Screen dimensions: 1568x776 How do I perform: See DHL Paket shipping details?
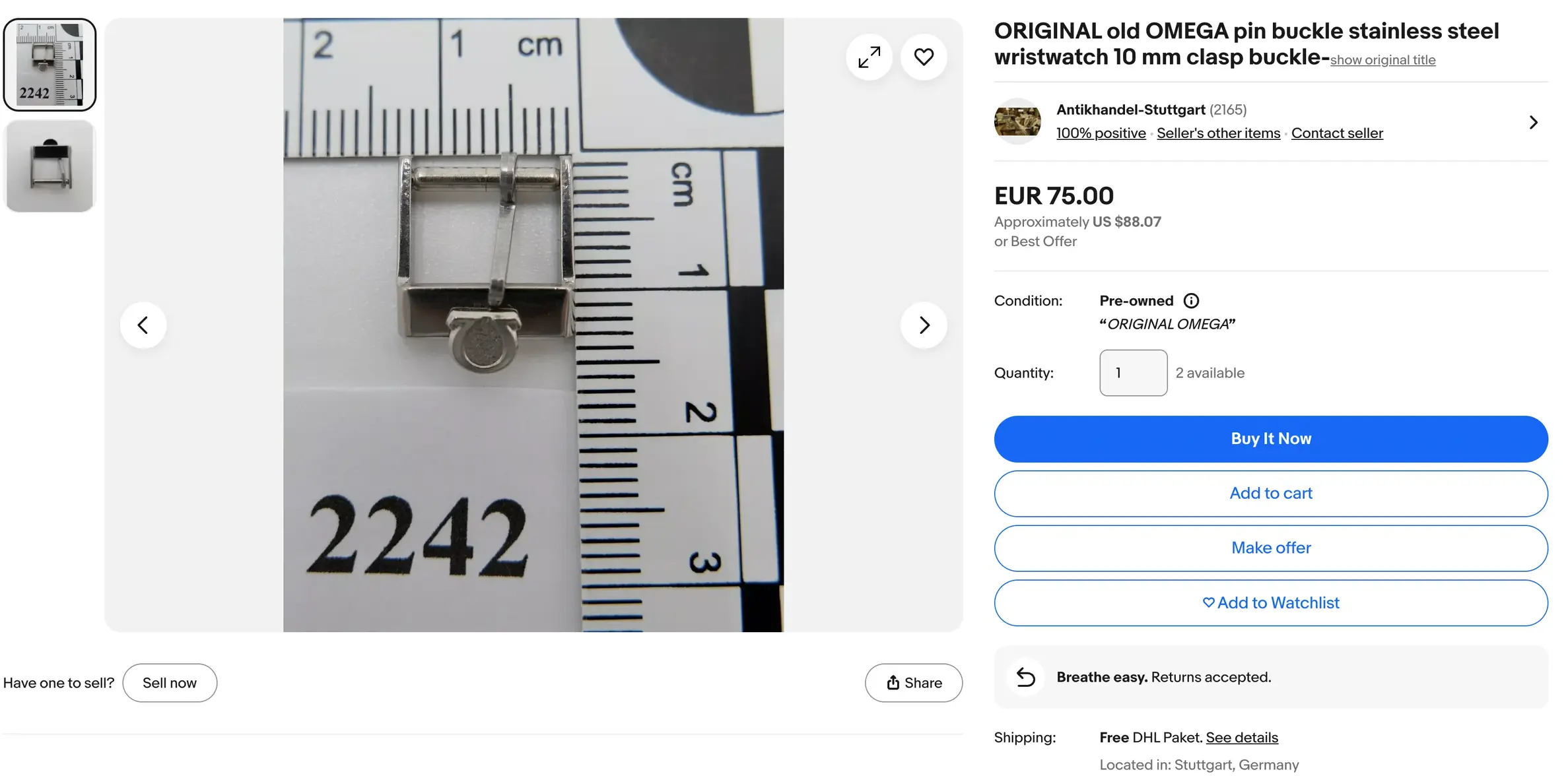pos(1241,737)
